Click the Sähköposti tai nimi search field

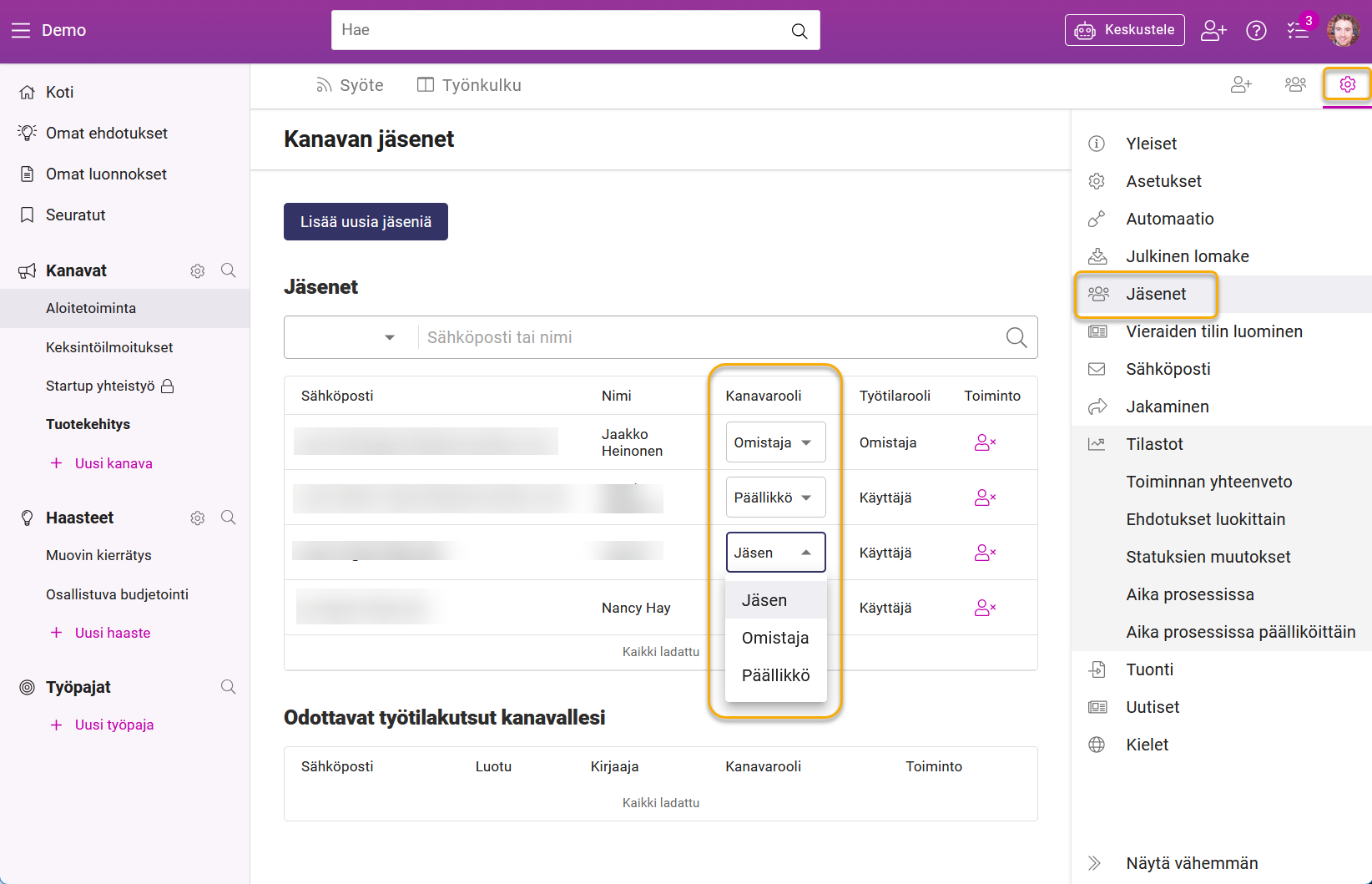[709, 337]
